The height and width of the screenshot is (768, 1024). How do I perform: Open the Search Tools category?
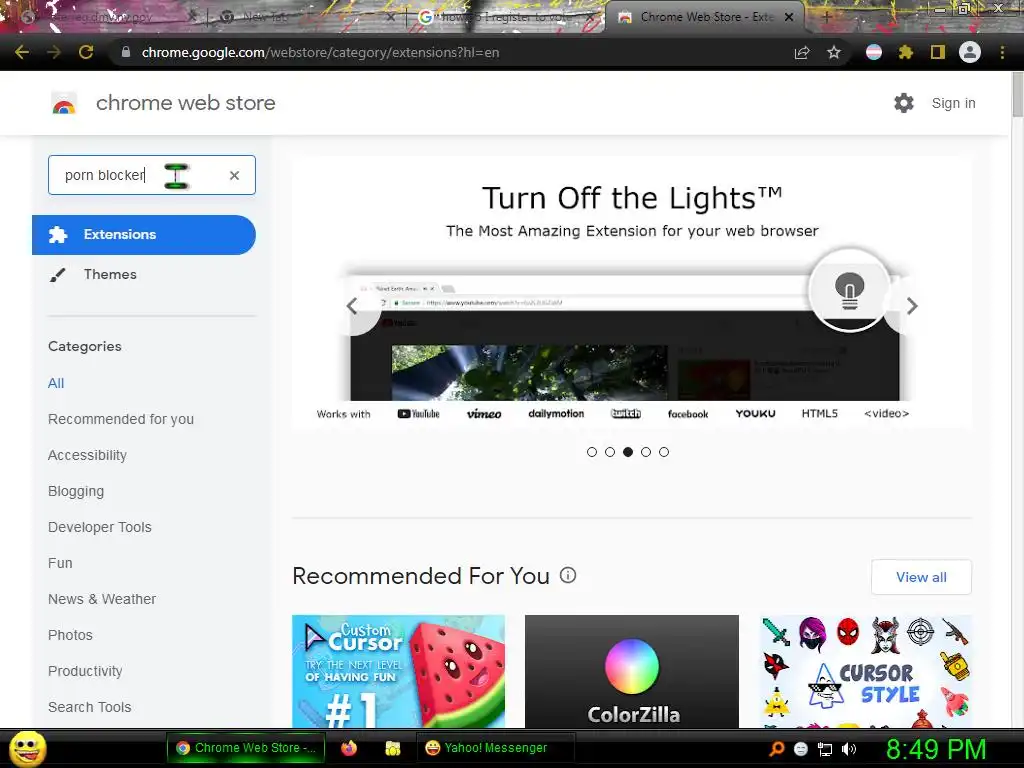click(89, 707)
